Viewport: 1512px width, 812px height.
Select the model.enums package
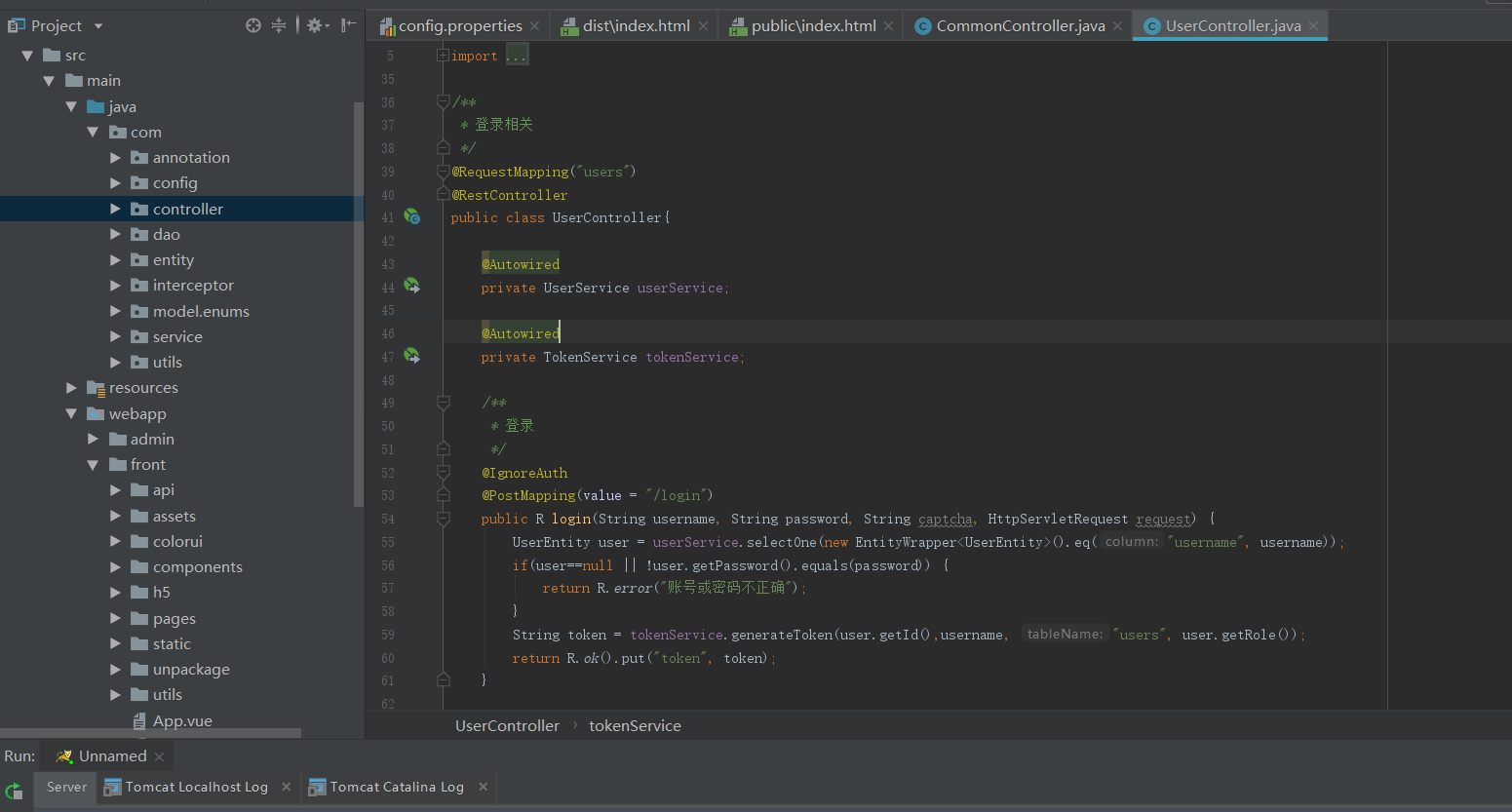click(201, 311)
